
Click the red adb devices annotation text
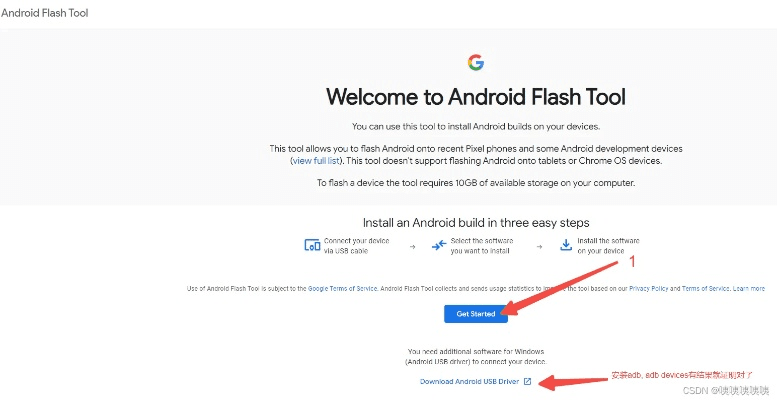(680, 376)
